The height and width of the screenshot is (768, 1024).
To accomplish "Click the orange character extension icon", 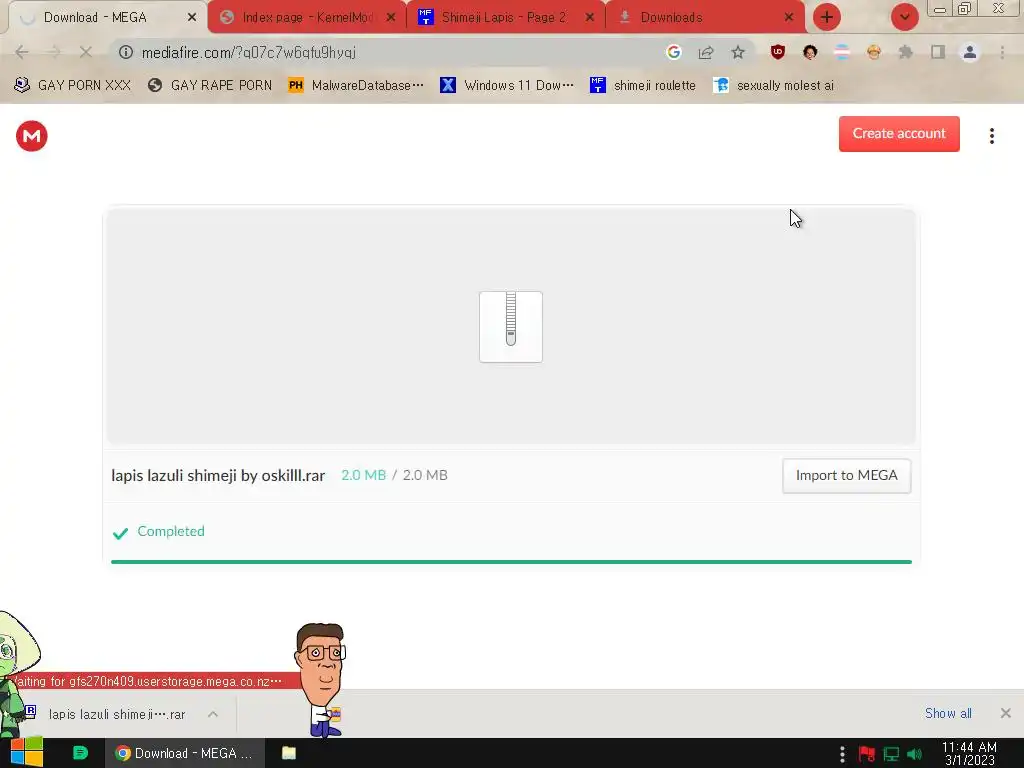I will pyautogui.click(x=874, y=52).
